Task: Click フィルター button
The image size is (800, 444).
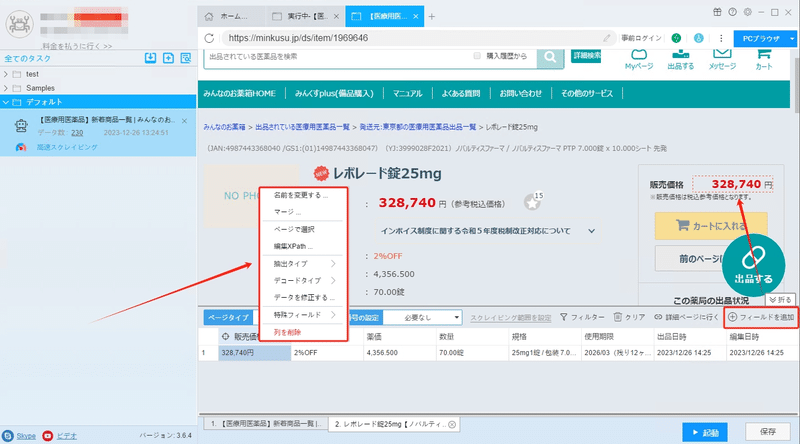Action: click(582, 317)
